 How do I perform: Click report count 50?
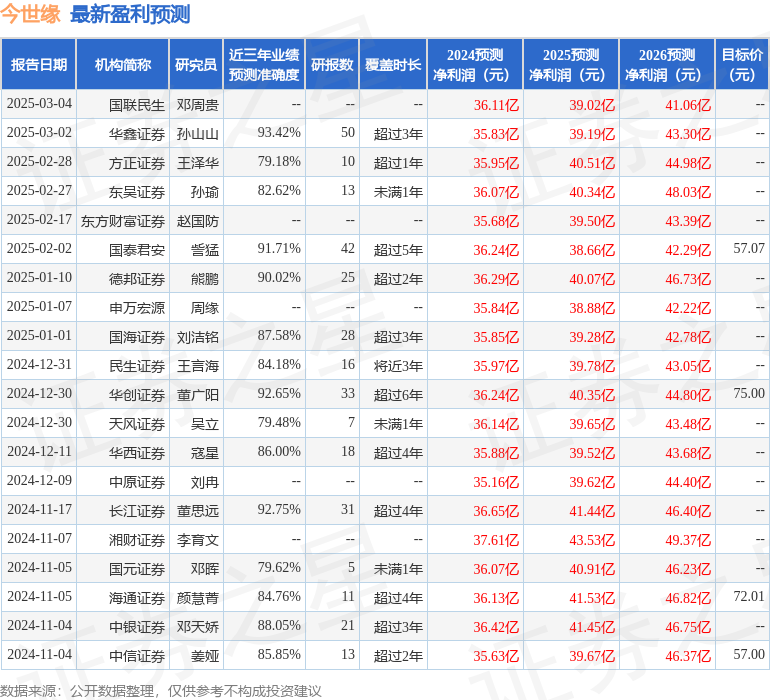click(348, 133)
